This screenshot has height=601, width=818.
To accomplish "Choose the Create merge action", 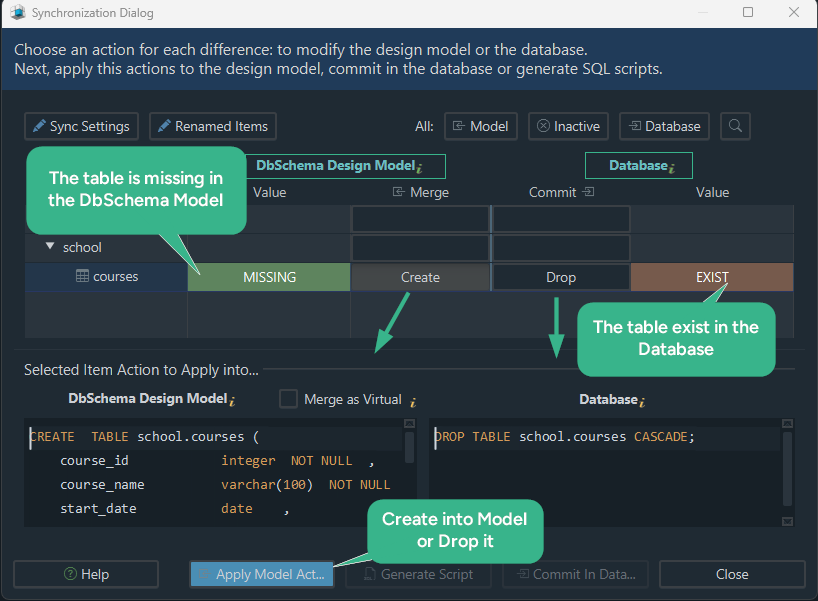I will [x=420, y=277].
